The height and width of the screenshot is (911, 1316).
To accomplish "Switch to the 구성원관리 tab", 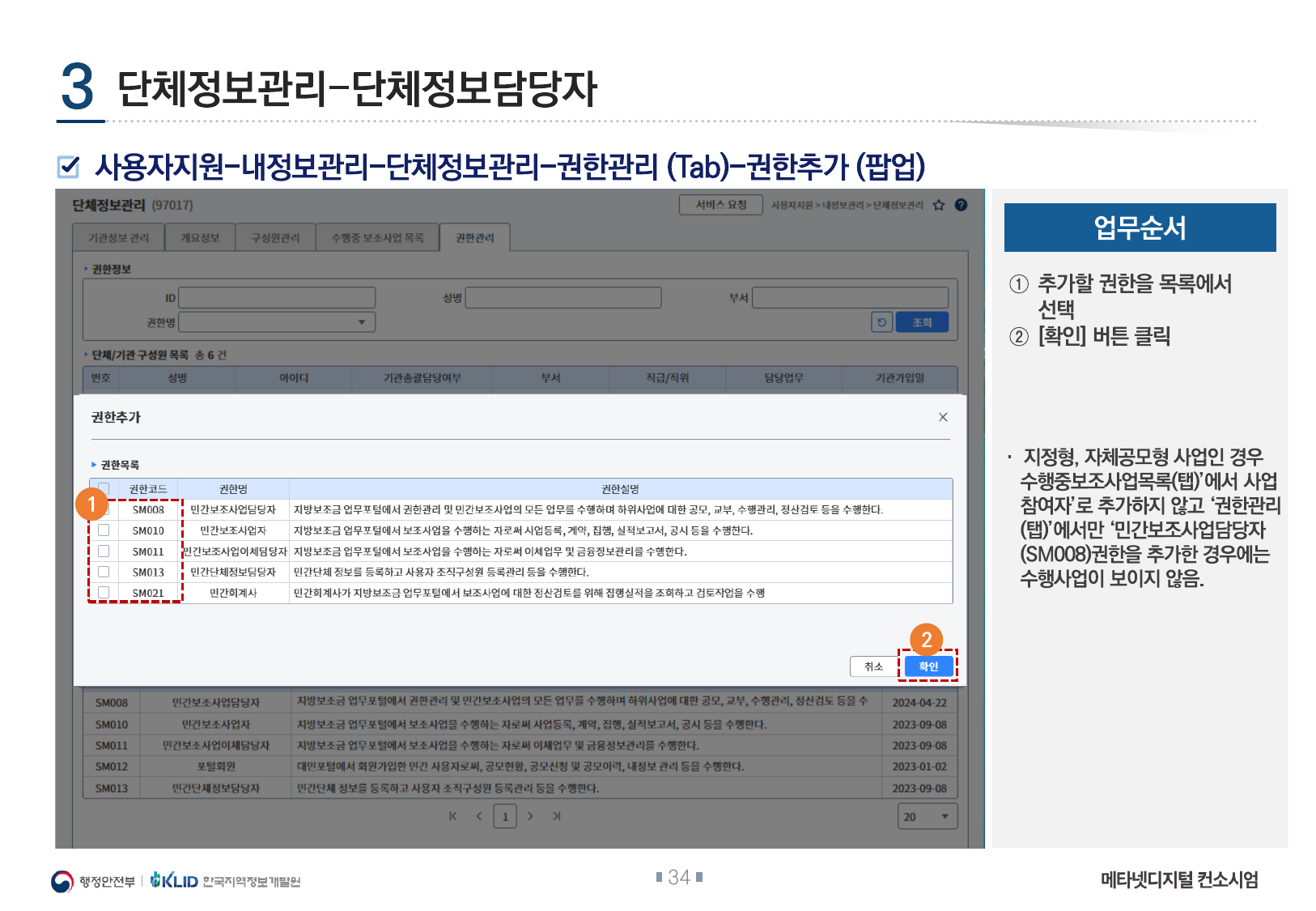I will (x=275, y=238).
